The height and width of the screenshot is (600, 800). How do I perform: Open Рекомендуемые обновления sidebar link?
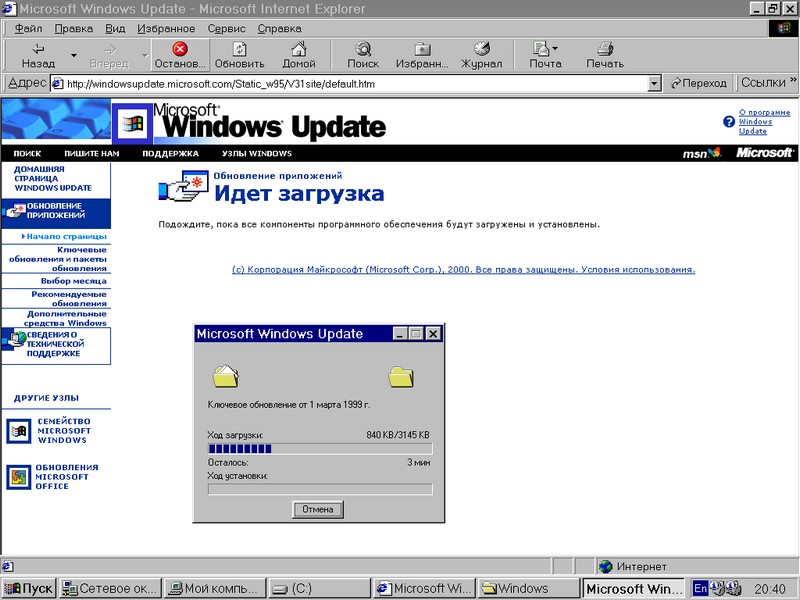69,299
